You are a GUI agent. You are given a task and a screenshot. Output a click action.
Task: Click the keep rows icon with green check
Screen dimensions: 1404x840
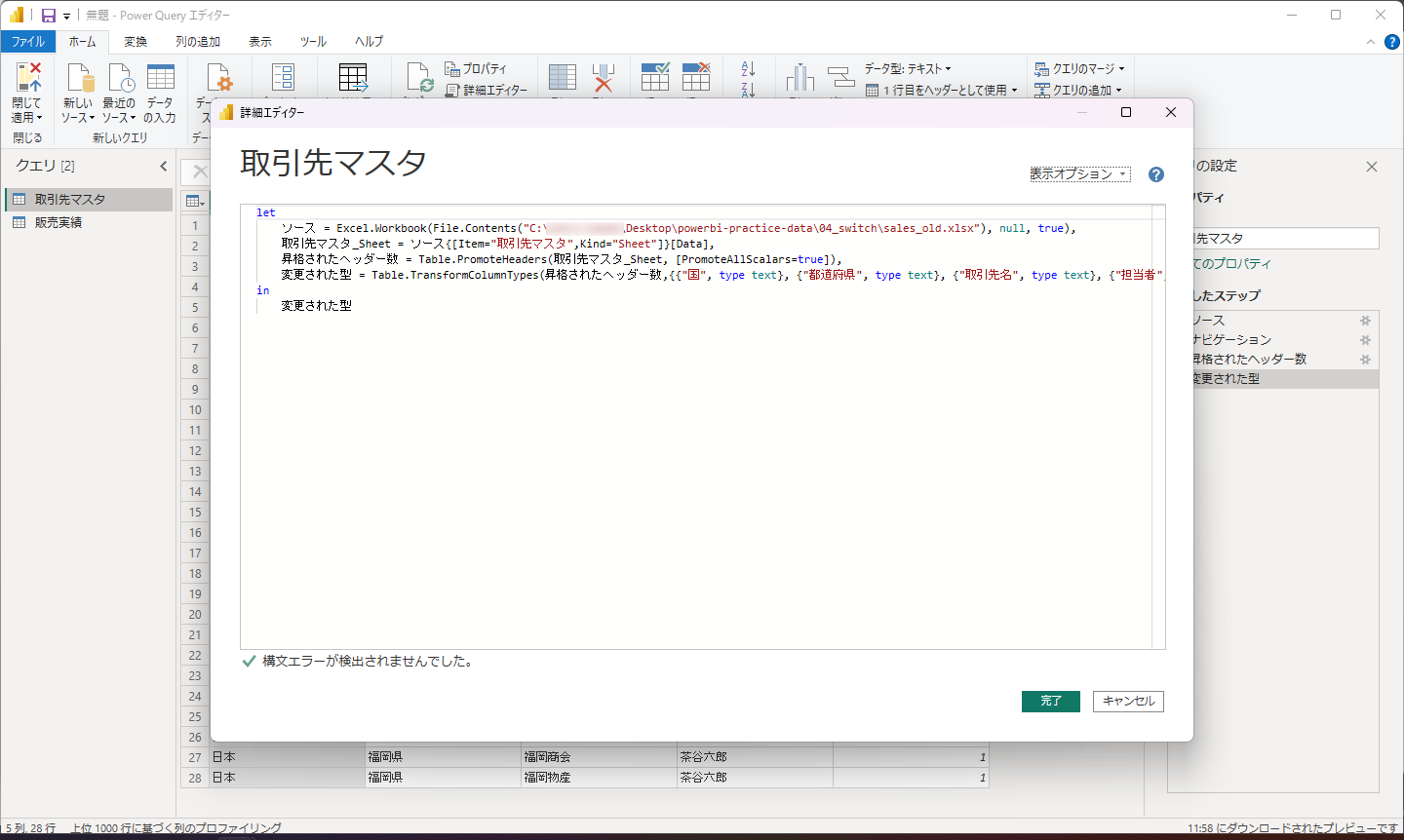pos(655,77)
